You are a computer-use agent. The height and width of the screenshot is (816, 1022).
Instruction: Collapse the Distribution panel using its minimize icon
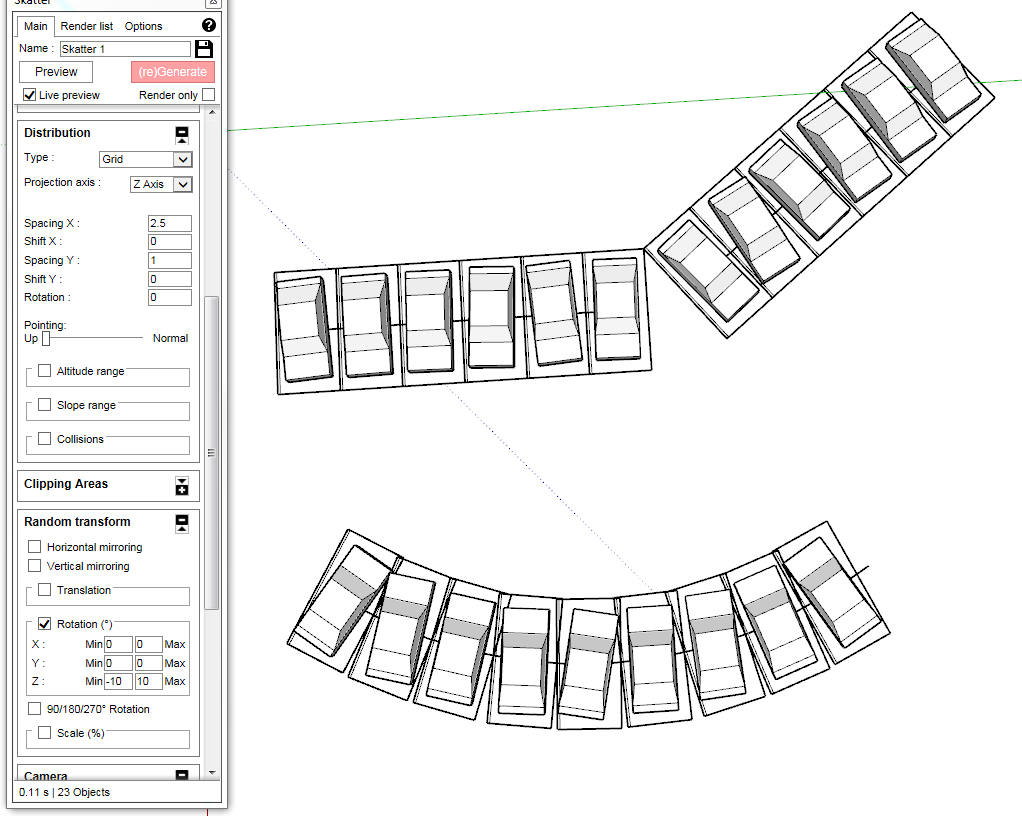(182, 131)
